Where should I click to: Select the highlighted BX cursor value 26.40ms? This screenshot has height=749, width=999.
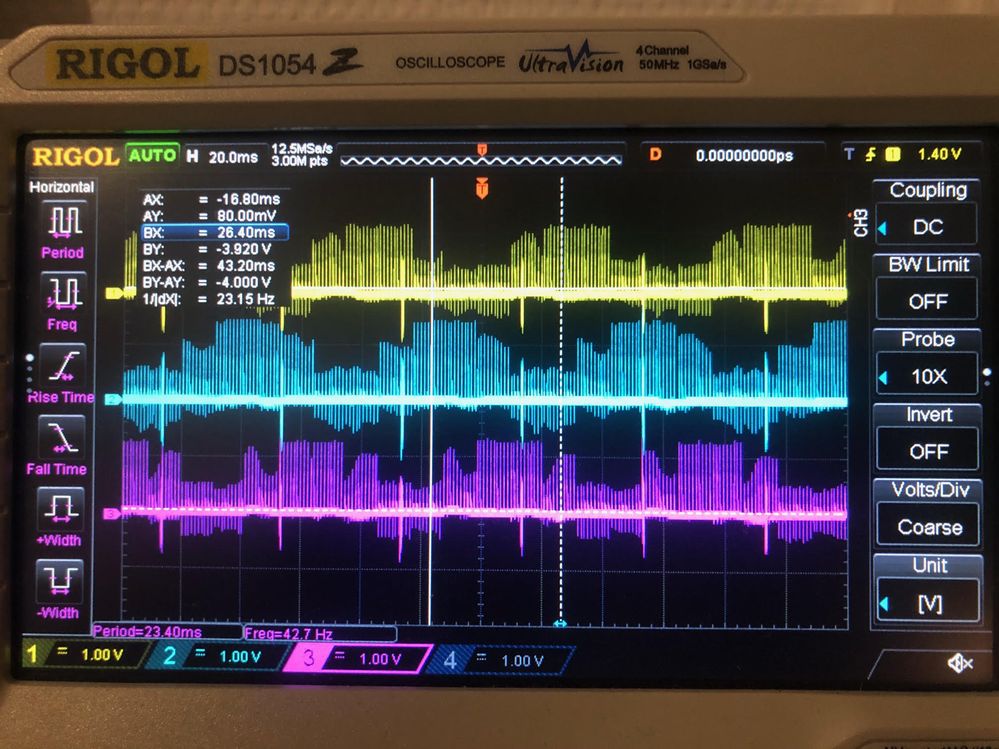click(x=215, y=232)
